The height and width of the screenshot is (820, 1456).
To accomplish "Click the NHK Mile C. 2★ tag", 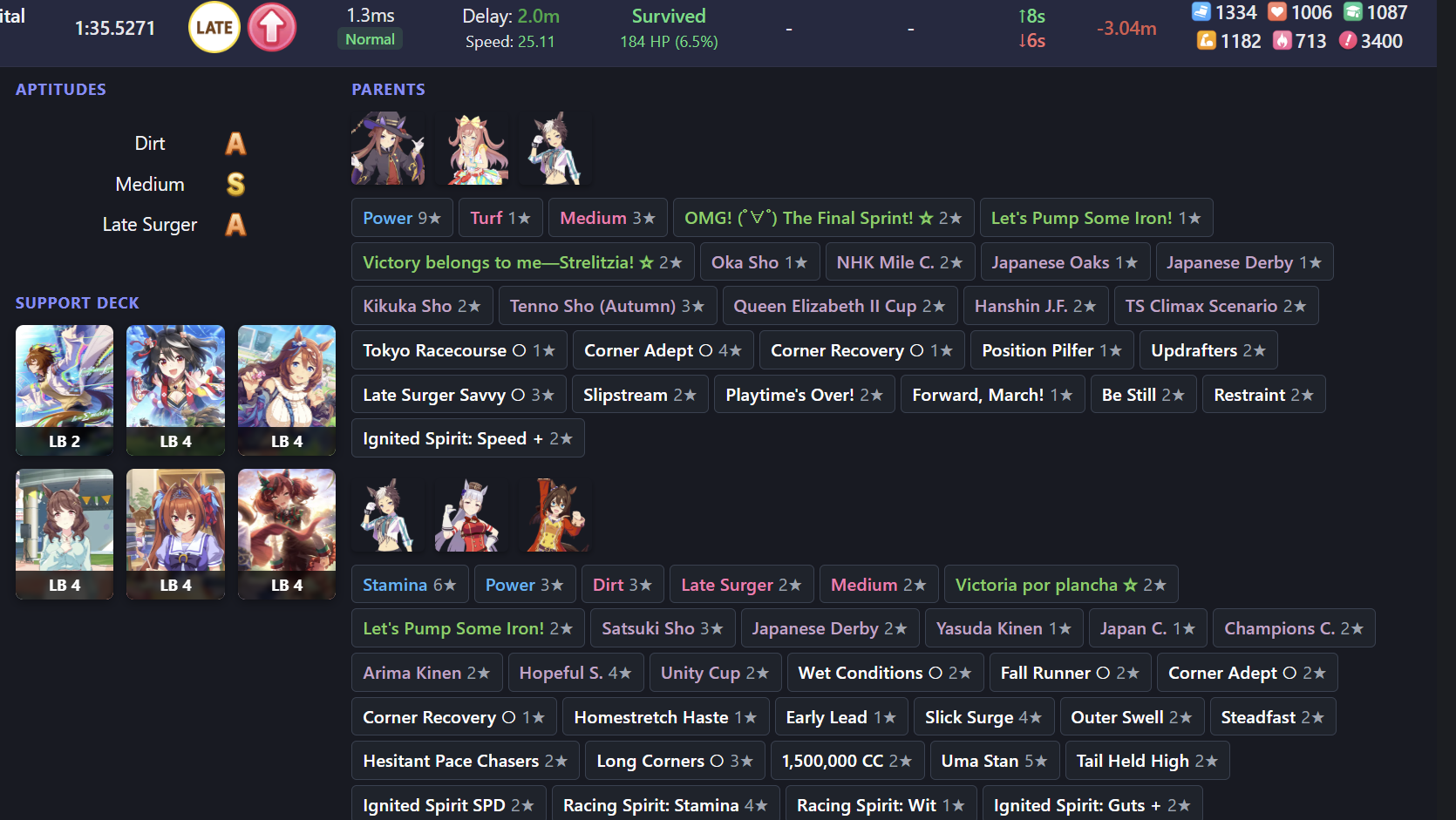I will tap(900, 262).
